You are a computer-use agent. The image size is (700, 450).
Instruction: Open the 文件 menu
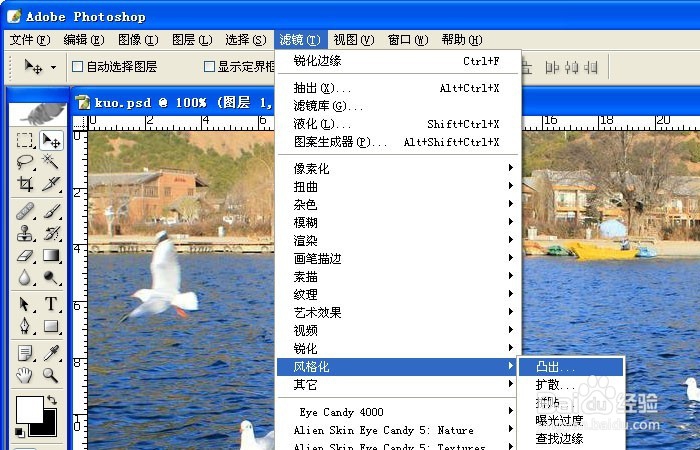pyautogui.click(x=30, y=40)
